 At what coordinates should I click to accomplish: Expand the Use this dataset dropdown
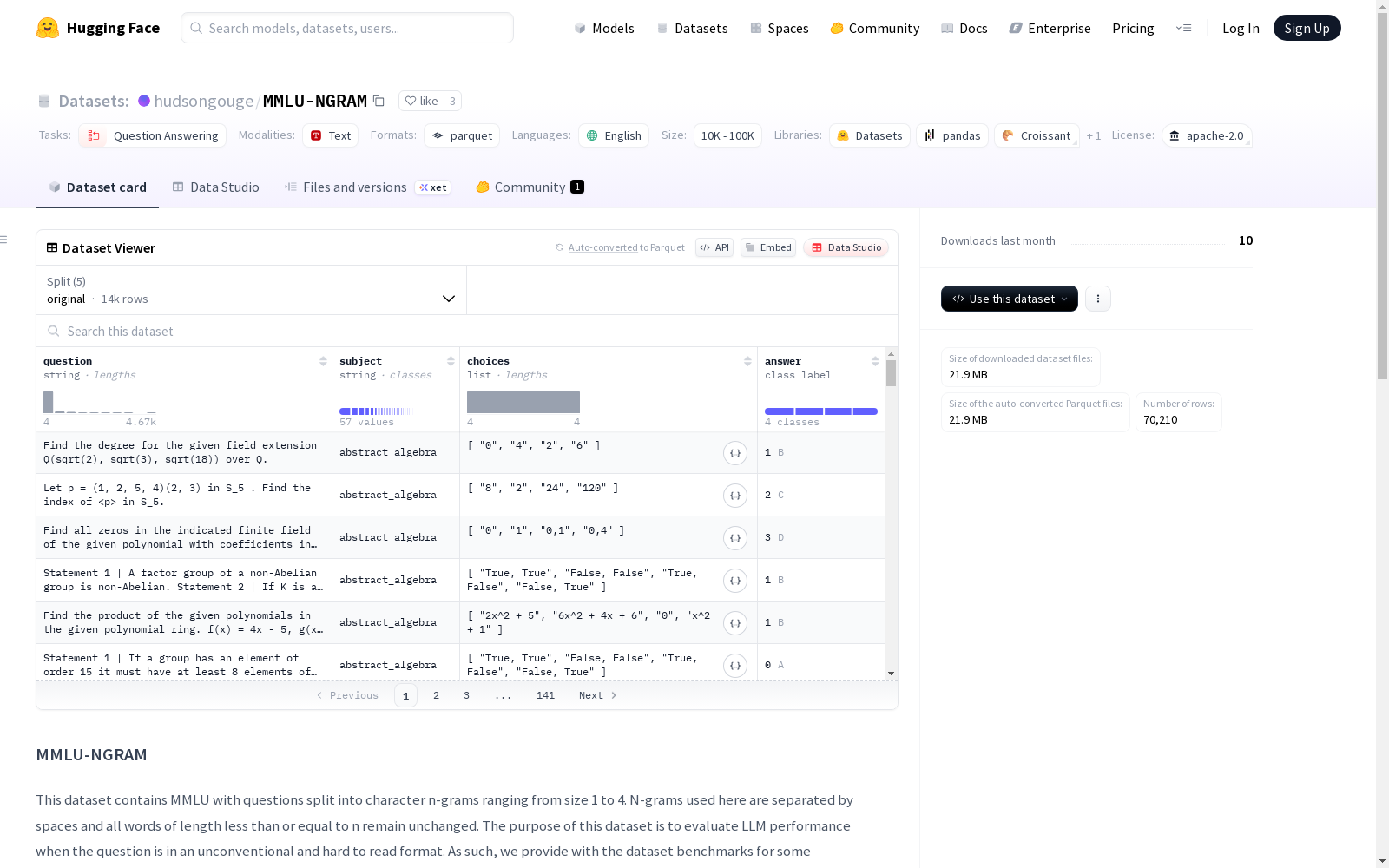1010,299
